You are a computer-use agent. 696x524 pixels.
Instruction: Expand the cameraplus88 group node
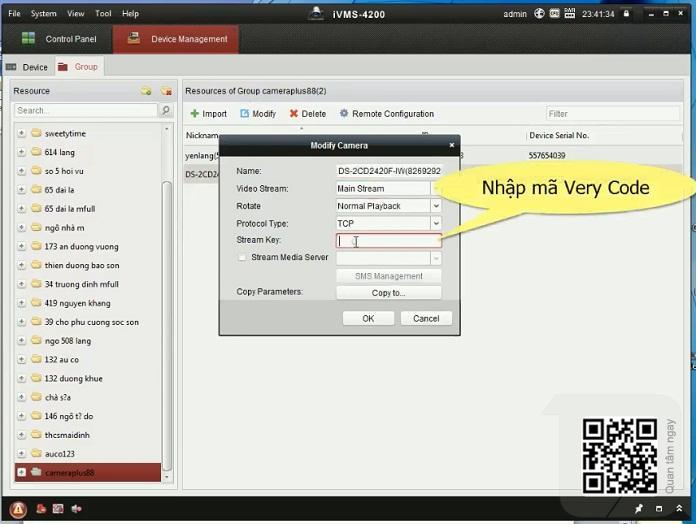click(22, 472)
